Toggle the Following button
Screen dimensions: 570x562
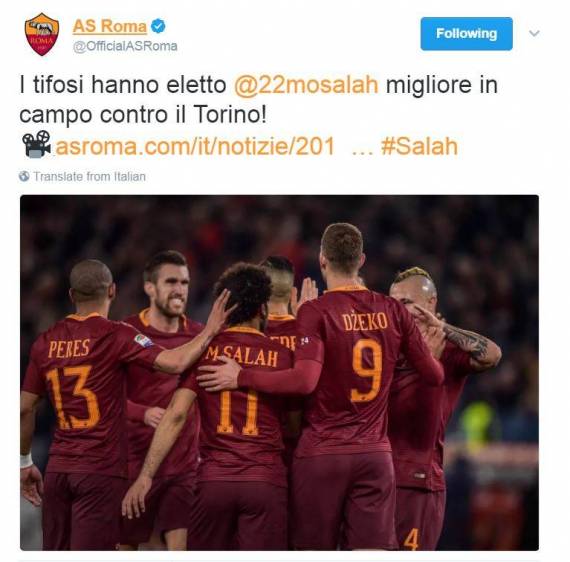point(466,34)
